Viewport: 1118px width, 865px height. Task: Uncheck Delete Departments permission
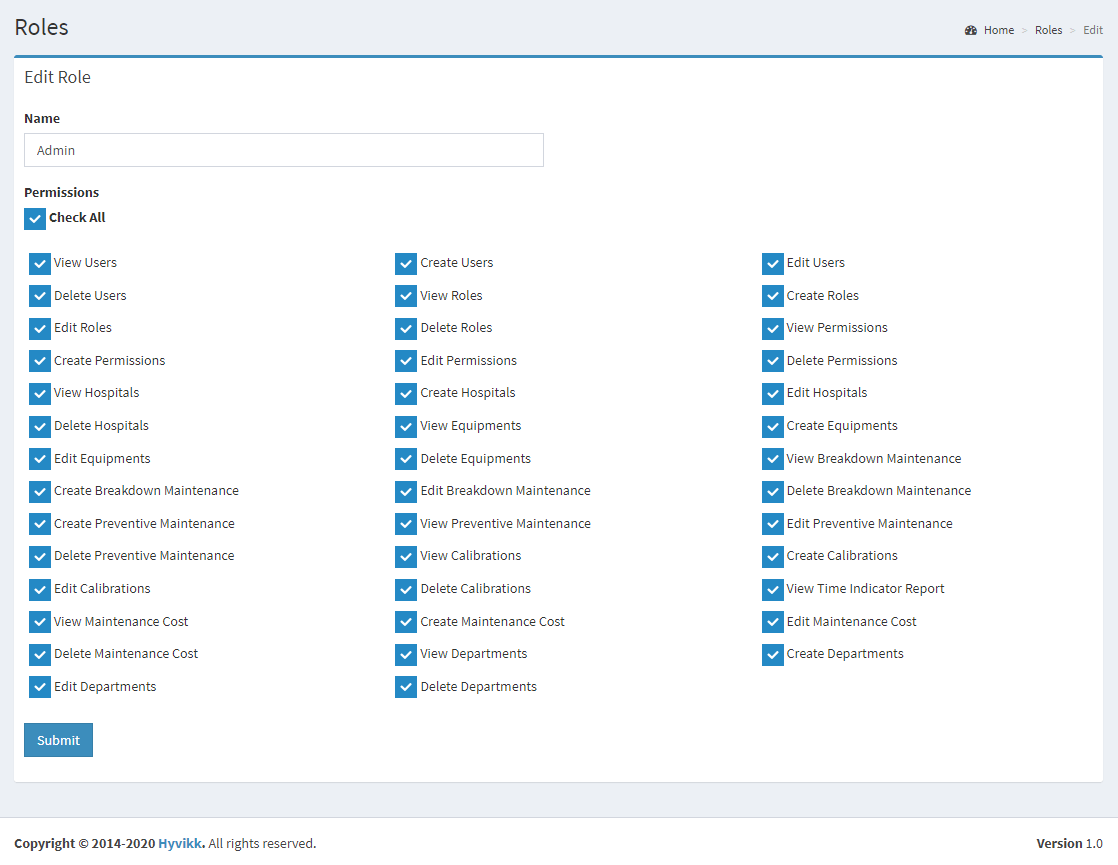pos(406,687)
